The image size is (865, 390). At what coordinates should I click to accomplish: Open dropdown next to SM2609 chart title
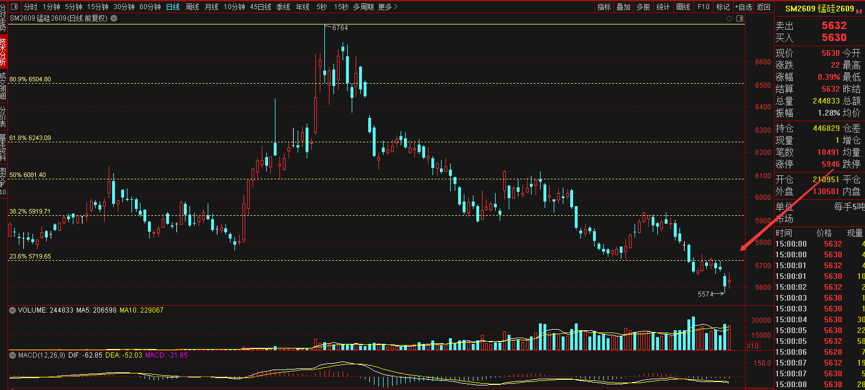tap(114, 18)
